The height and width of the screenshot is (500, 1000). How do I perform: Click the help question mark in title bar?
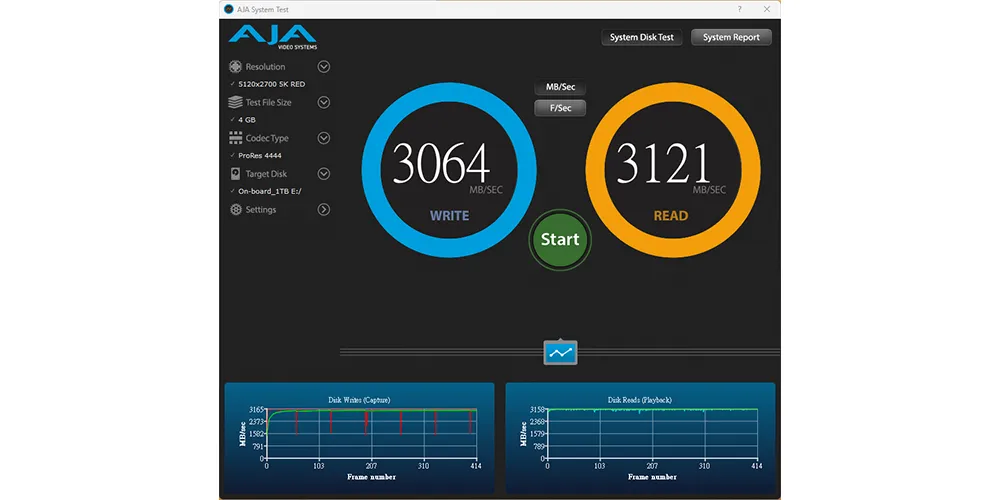click(739, 8)
